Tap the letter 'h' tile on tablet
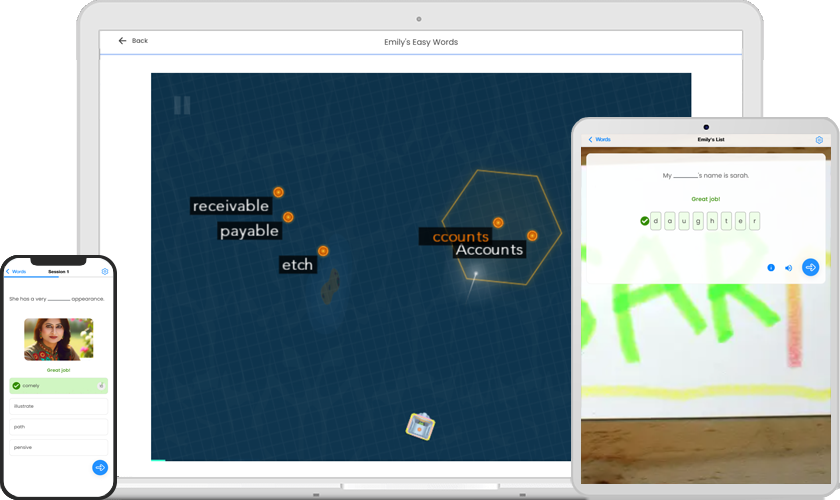840x500 pixels. (x=712, y=221)
